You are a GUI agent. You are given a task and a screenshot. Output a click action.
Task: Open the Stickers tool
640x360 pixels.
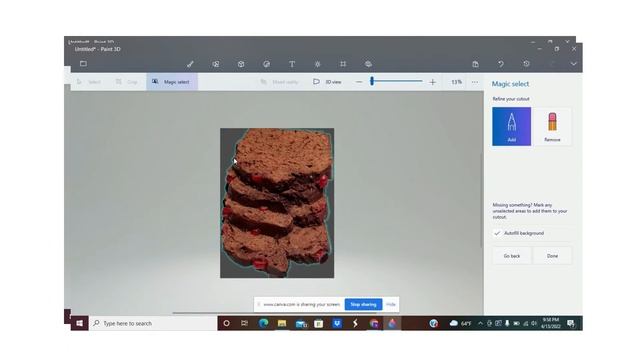coord(267,64)
